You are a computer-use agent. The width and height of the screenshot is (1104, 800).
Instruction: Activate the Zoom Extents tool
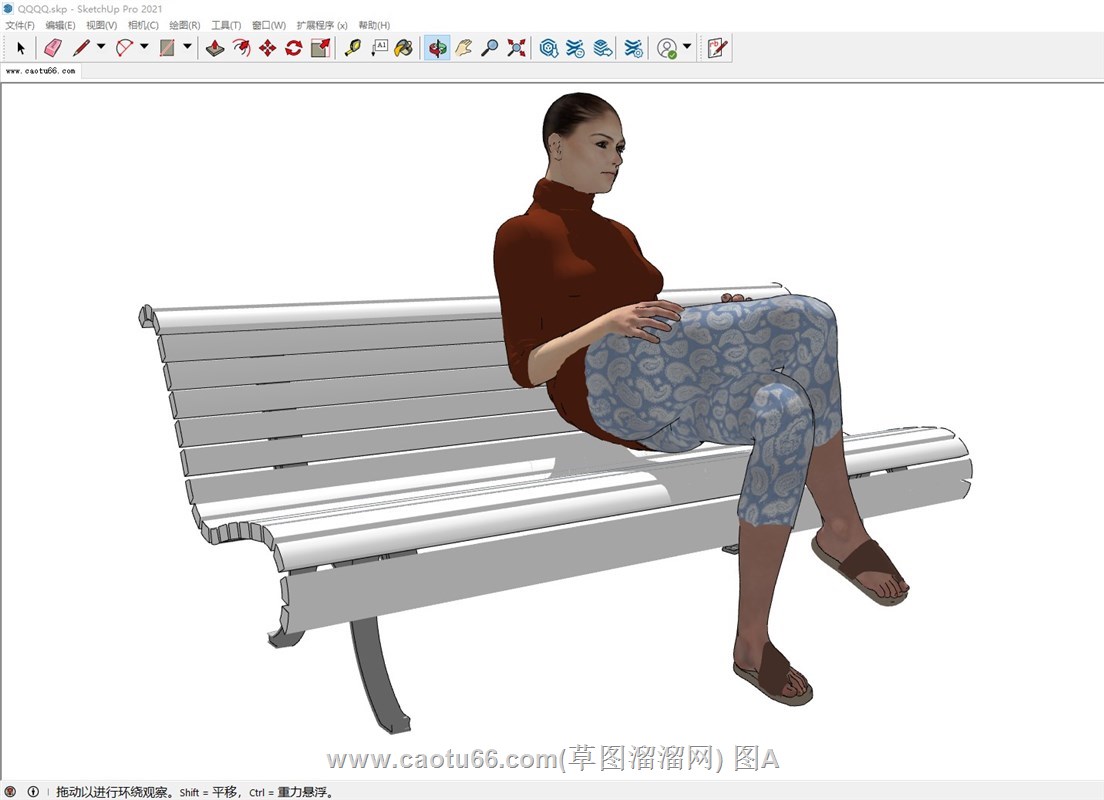[x=516, y=48]
